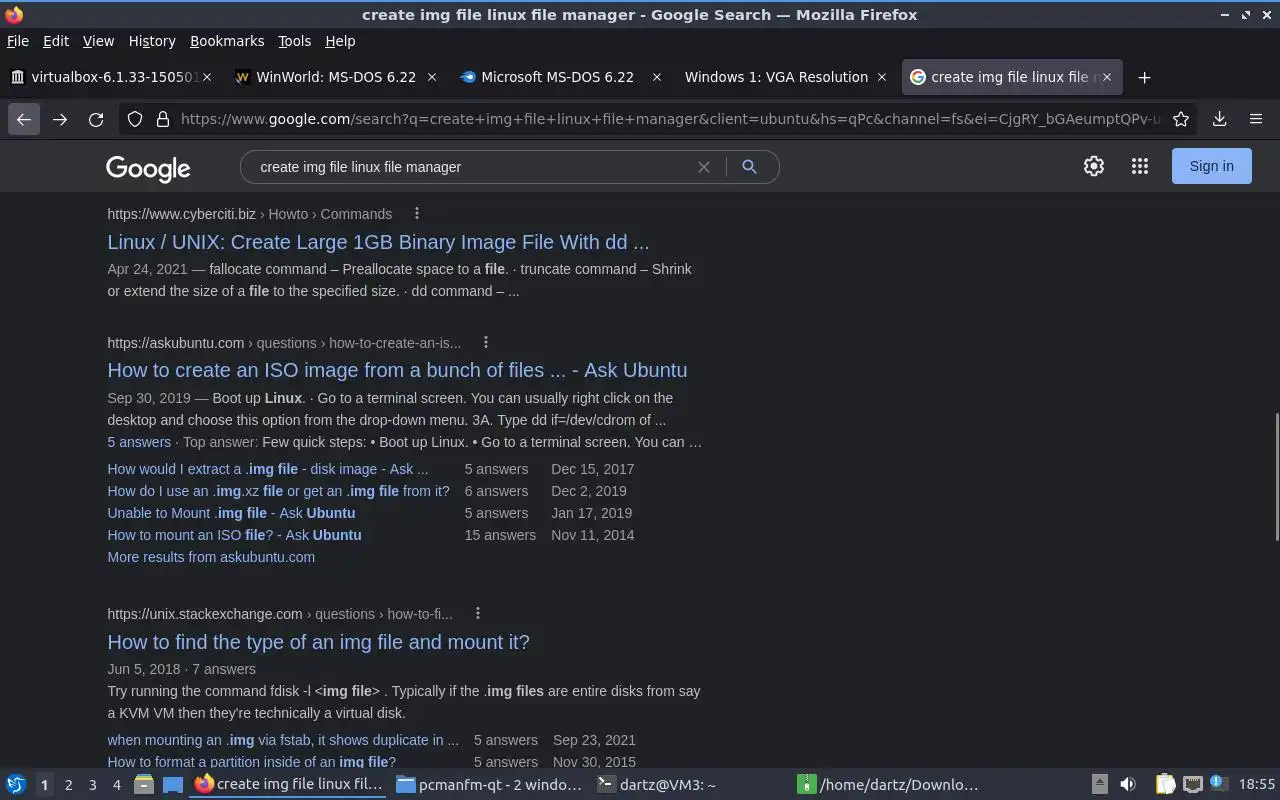This screenshot has height=800, width=1280.
Task: Reload the current page
Action: (96, 119)
